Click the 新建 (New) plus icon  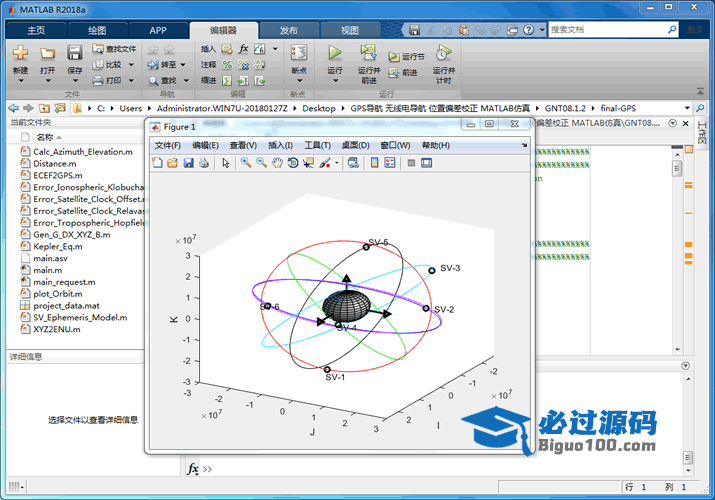coord(20,52)
